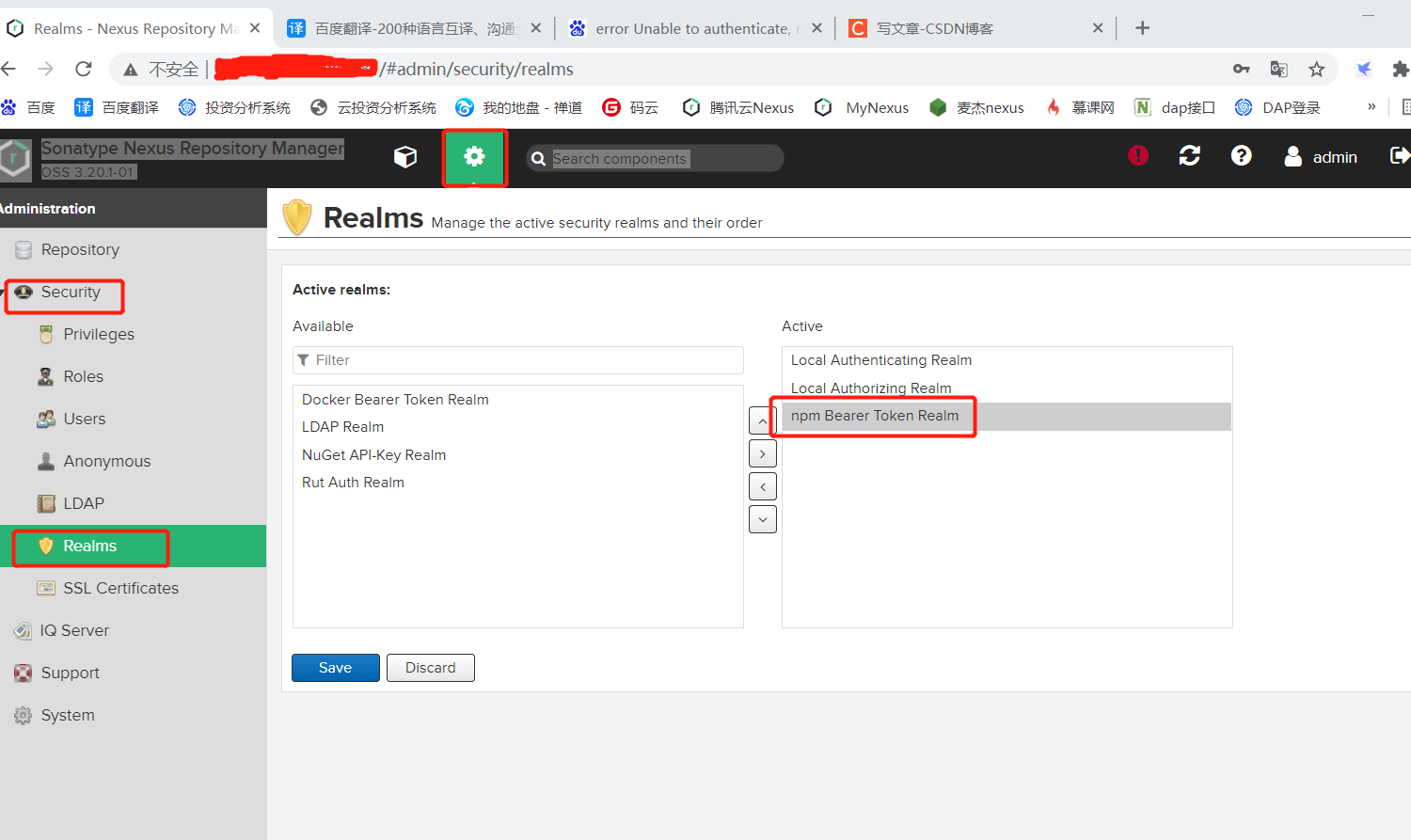Close the 百度翻译 browser tab

[x=535, y=28]
